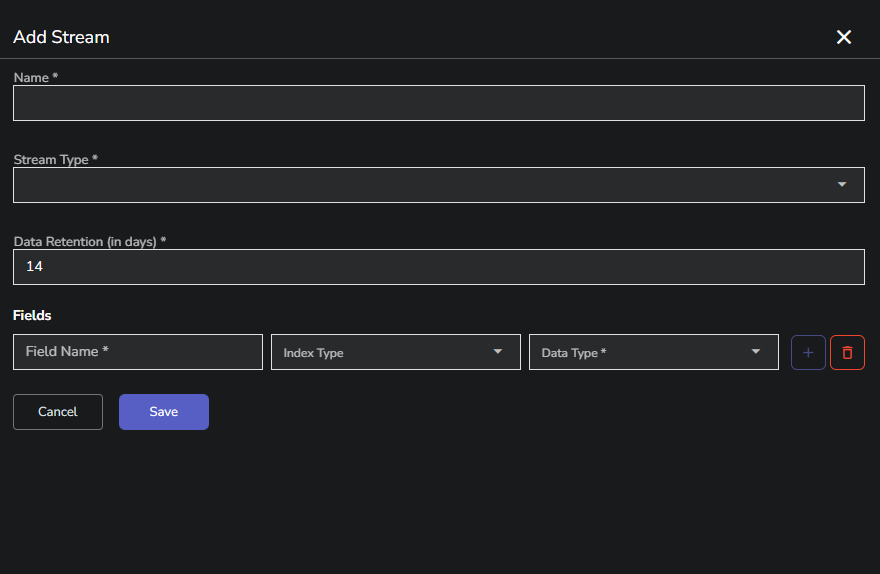Click the Fields section heading
The width and height of the screenshot is (880, 574).
point(32,315)
